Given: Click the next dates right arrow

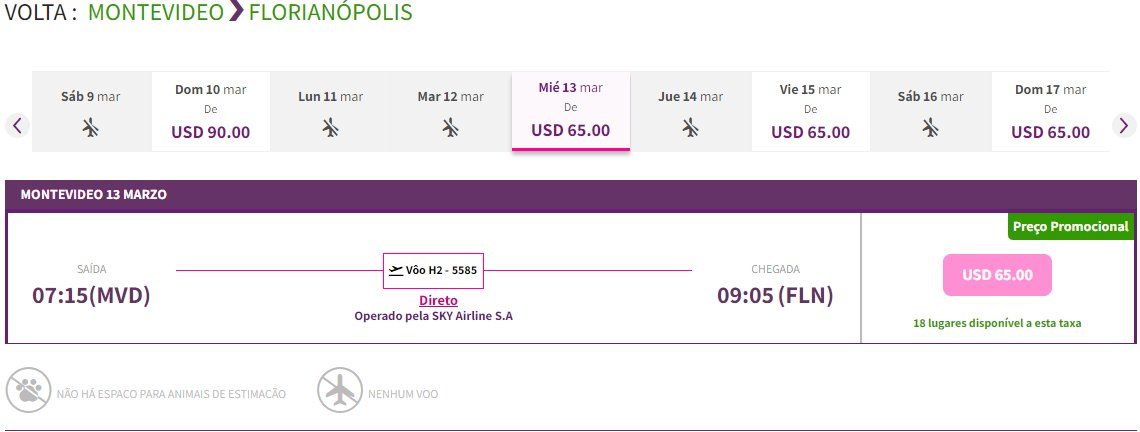Looking at the screenshot, I should (x=1124, y=125).
